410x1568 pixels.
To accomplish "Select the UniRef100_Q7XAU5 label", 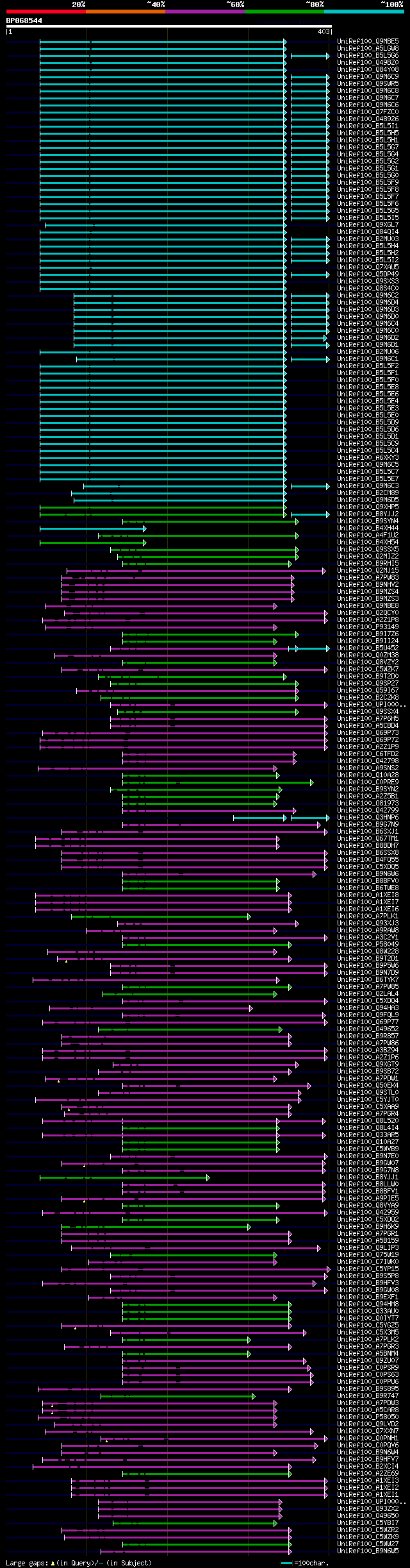I will pos(368,267).
